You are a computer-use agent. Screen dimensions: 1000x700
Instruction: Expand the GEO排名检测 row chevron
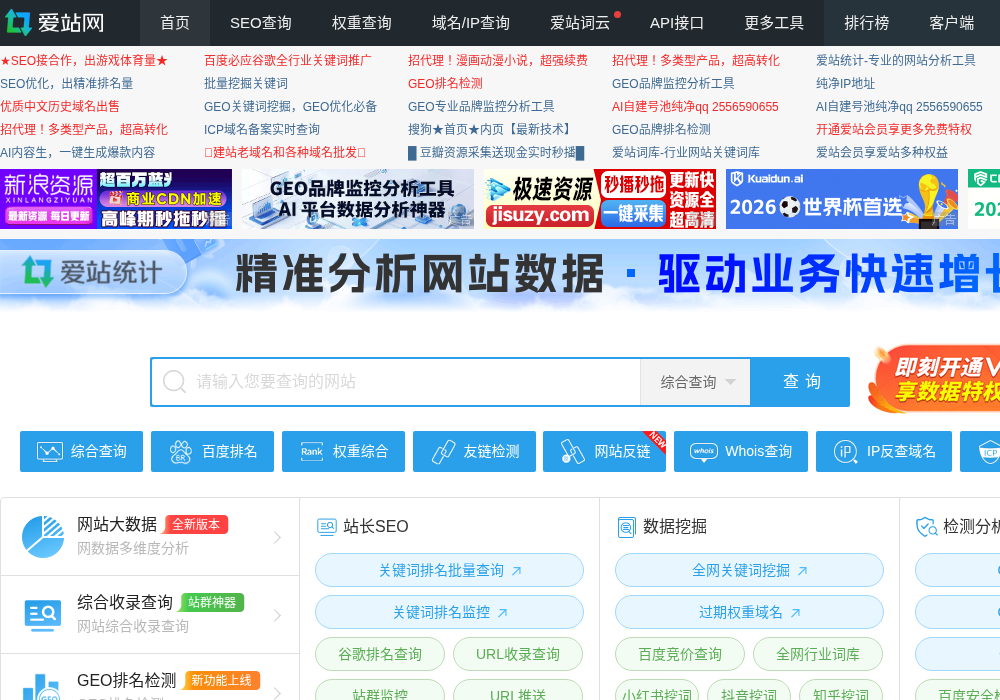pyautogui.click(x=277, y=692)
